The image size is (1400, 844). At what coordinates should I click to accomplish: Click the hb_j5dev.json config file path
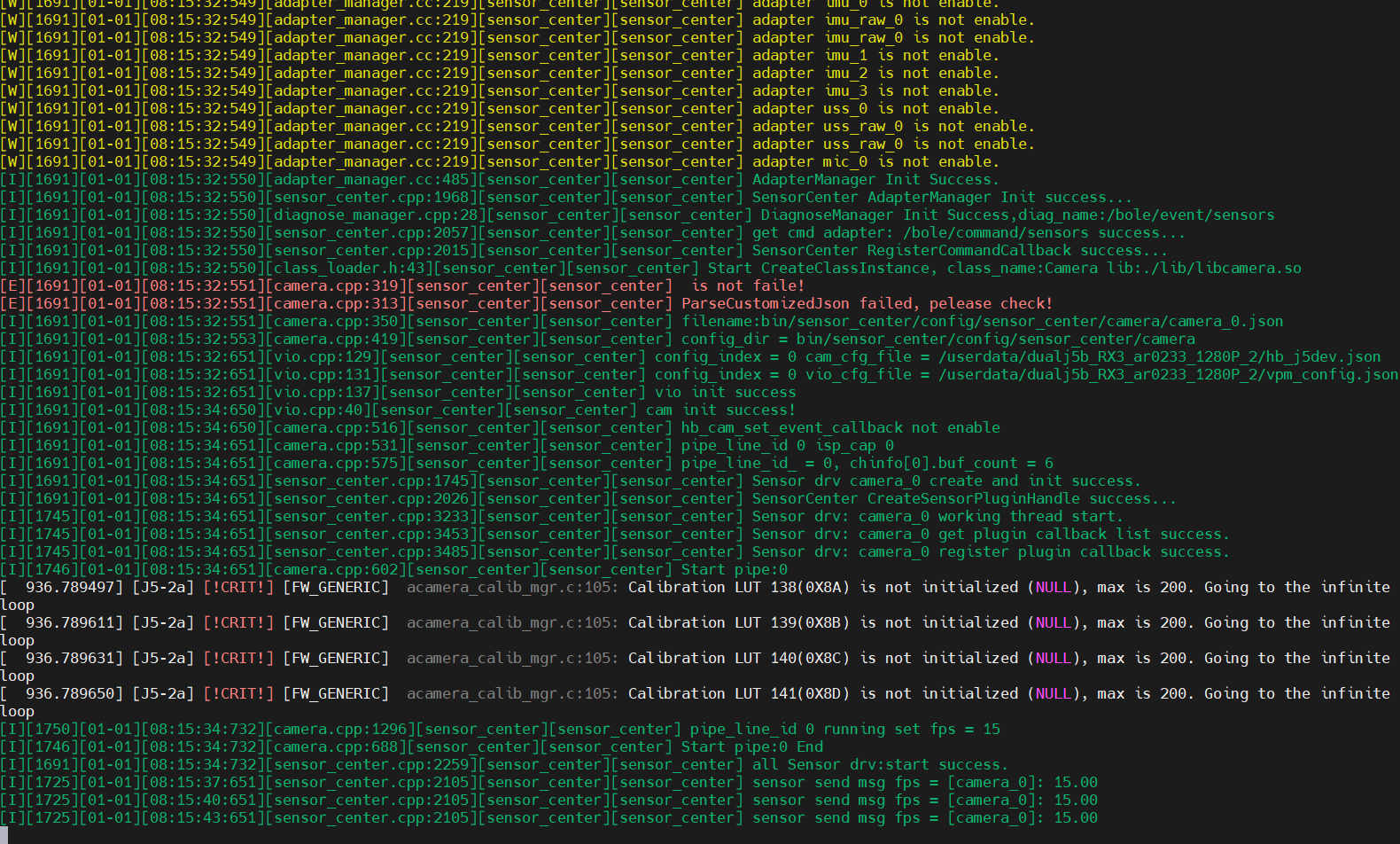click(1159, 356)
